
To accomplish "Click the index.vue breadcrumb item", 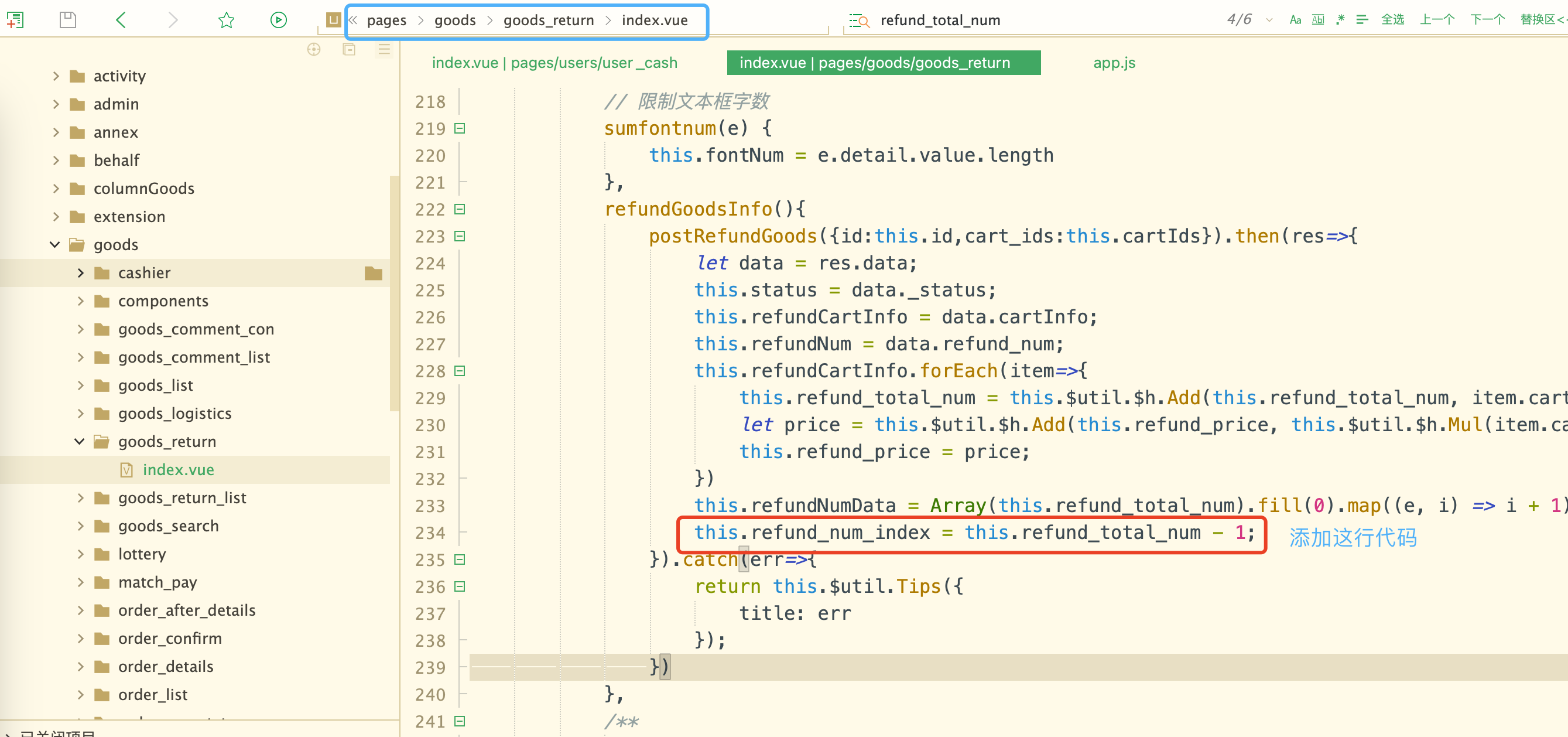I will click(655, 20).
